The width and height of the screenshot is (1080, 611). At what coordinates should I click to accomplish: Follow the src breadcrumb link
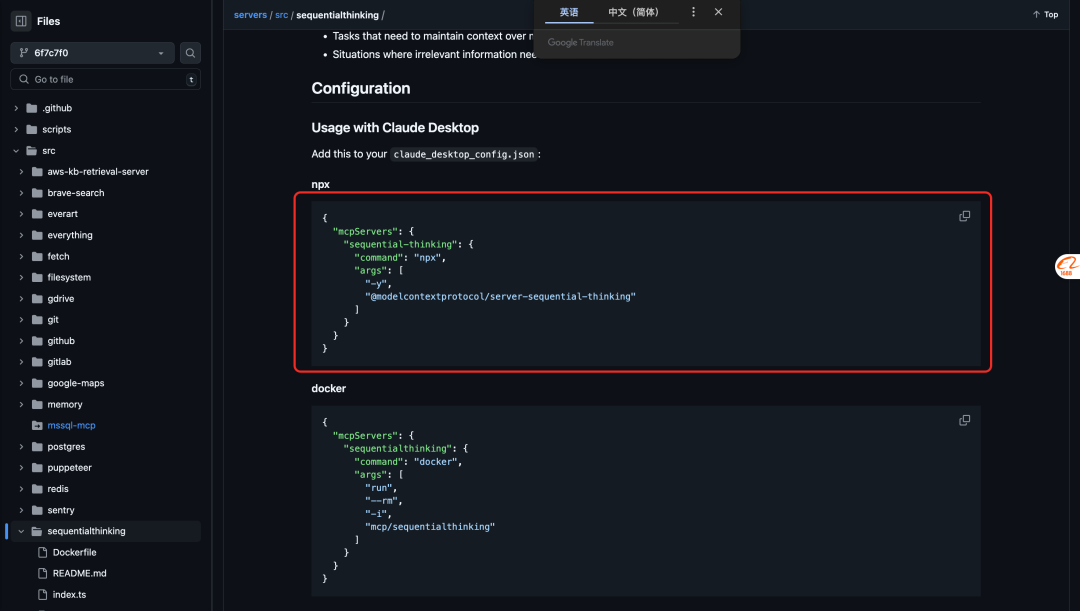point(282,14)
